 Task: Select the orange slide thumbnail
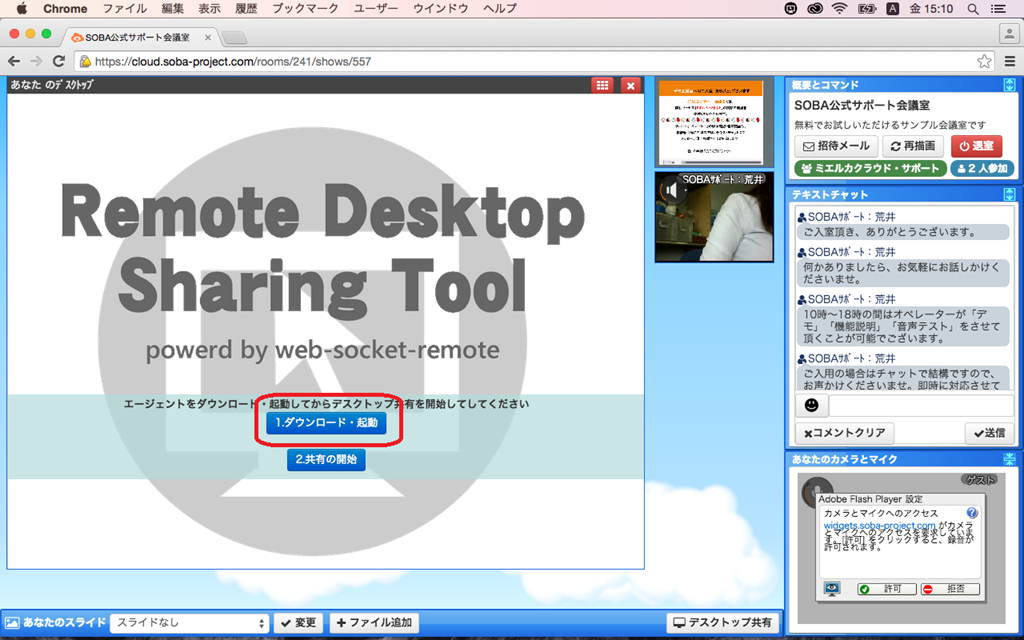click(714, 122)
